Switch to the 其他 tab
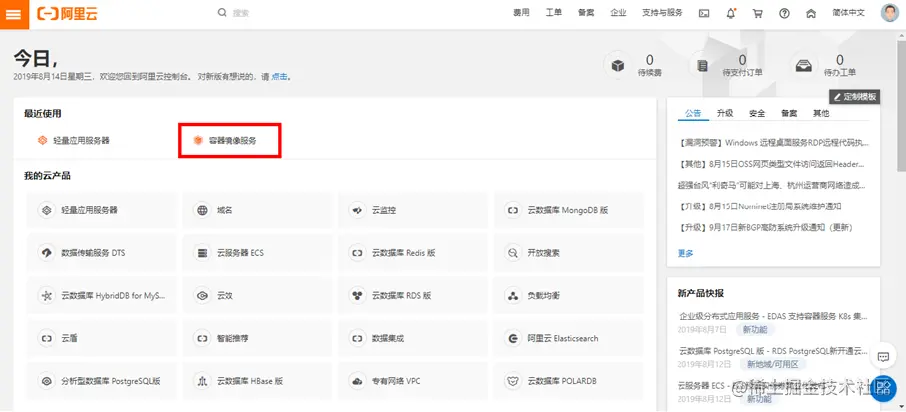Screen dimensions: 906x412 click(x=821, y=113)
